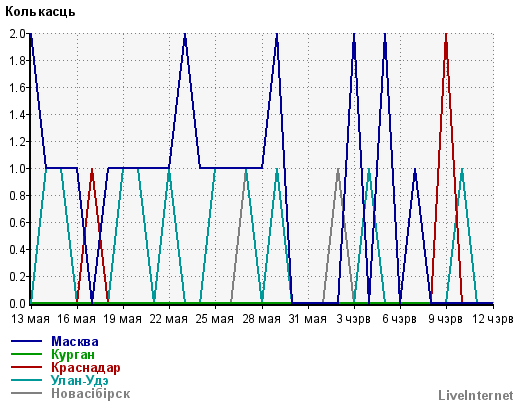Click the Масква legend label
This screenshot has height=405, width=520.
(x=75, y=341)
